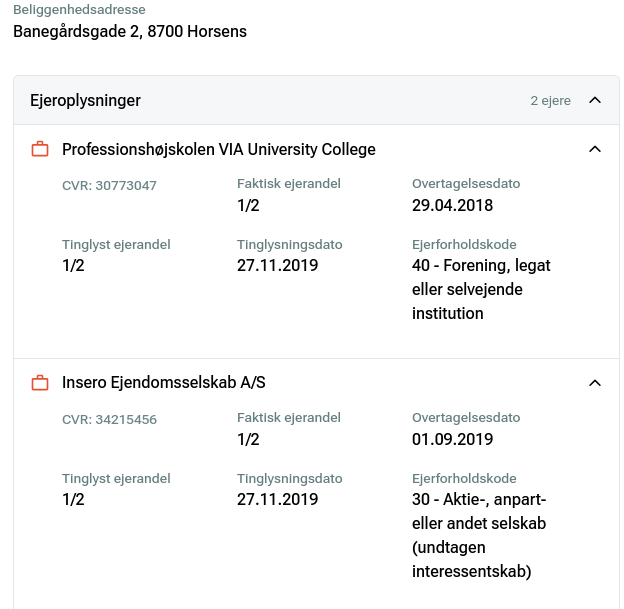The image size is (624, 609).
Task: Click the Professionshøjskolen VIA University College name
Action: click(219, 150)
